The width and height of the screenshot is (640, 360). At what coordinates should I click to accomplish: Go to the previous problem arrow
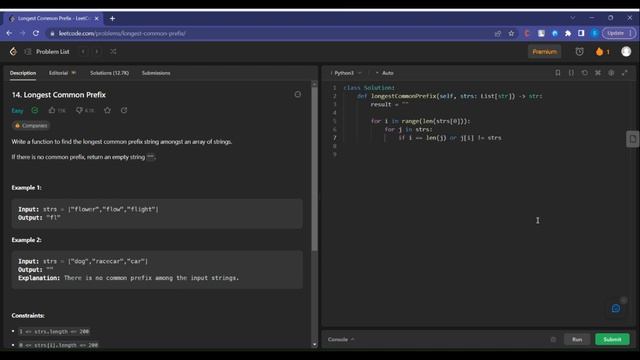click(x=83, y=51)
